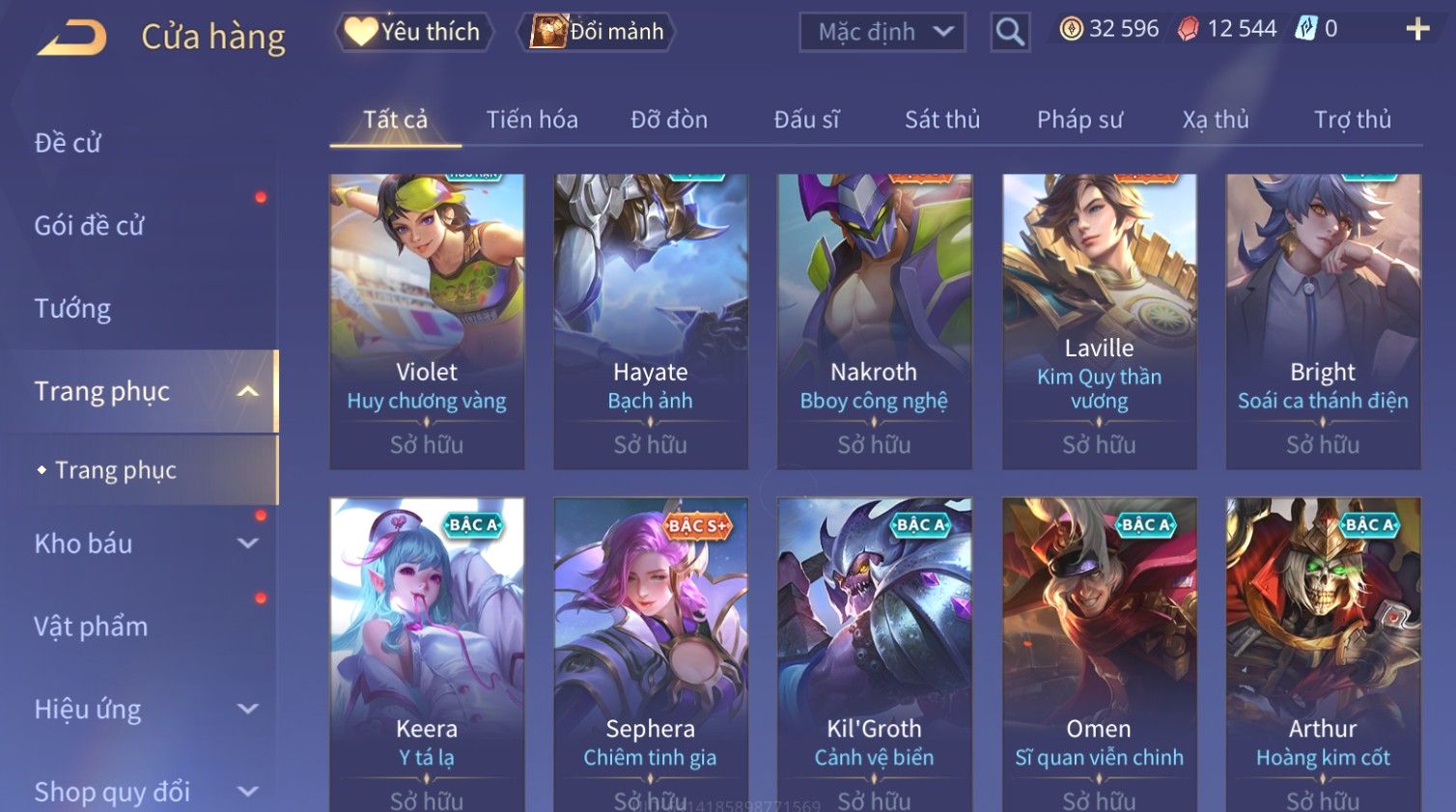Switch to the Tiến hóa tab
The height and width of the screenshot is (812, 1456).
532,120
